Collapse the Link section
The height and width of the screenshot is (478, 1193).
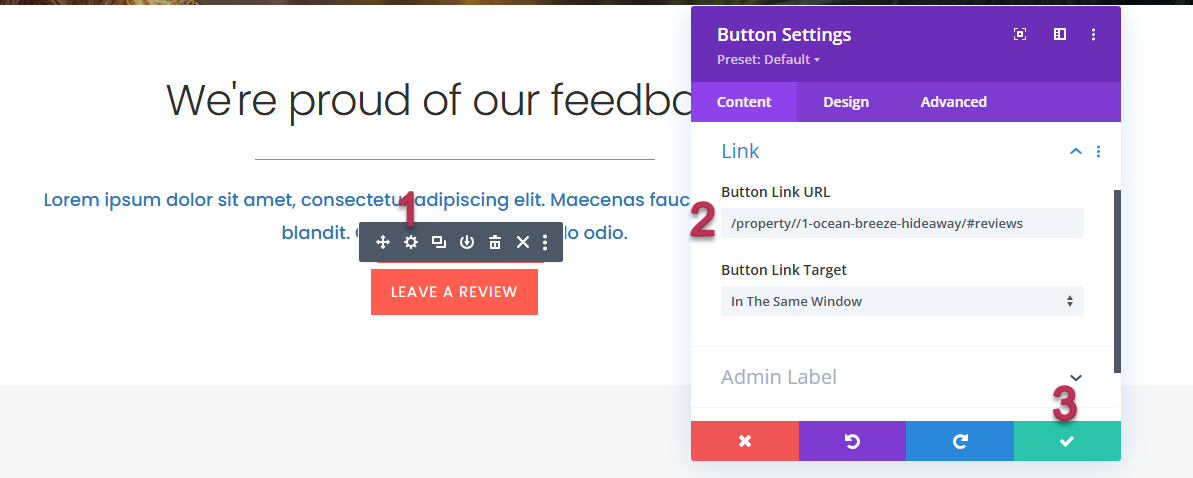[x=1076, y=152]
